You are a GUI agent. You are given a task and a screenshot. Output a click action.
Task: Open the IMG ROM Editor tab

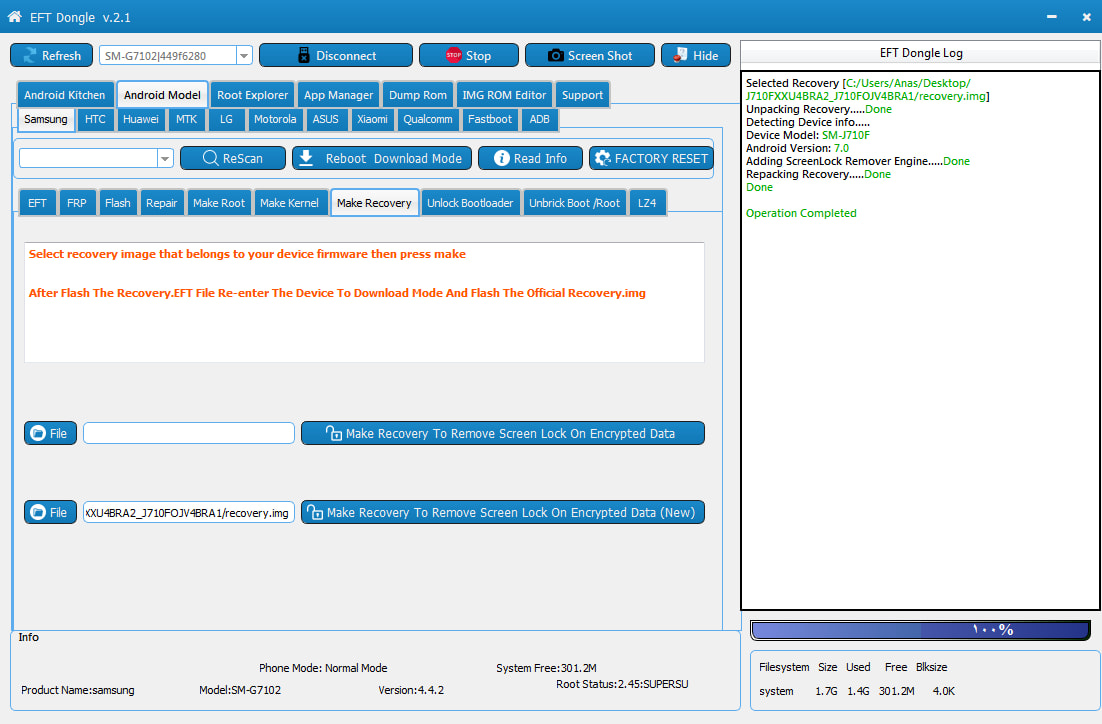tap(504, 95)
